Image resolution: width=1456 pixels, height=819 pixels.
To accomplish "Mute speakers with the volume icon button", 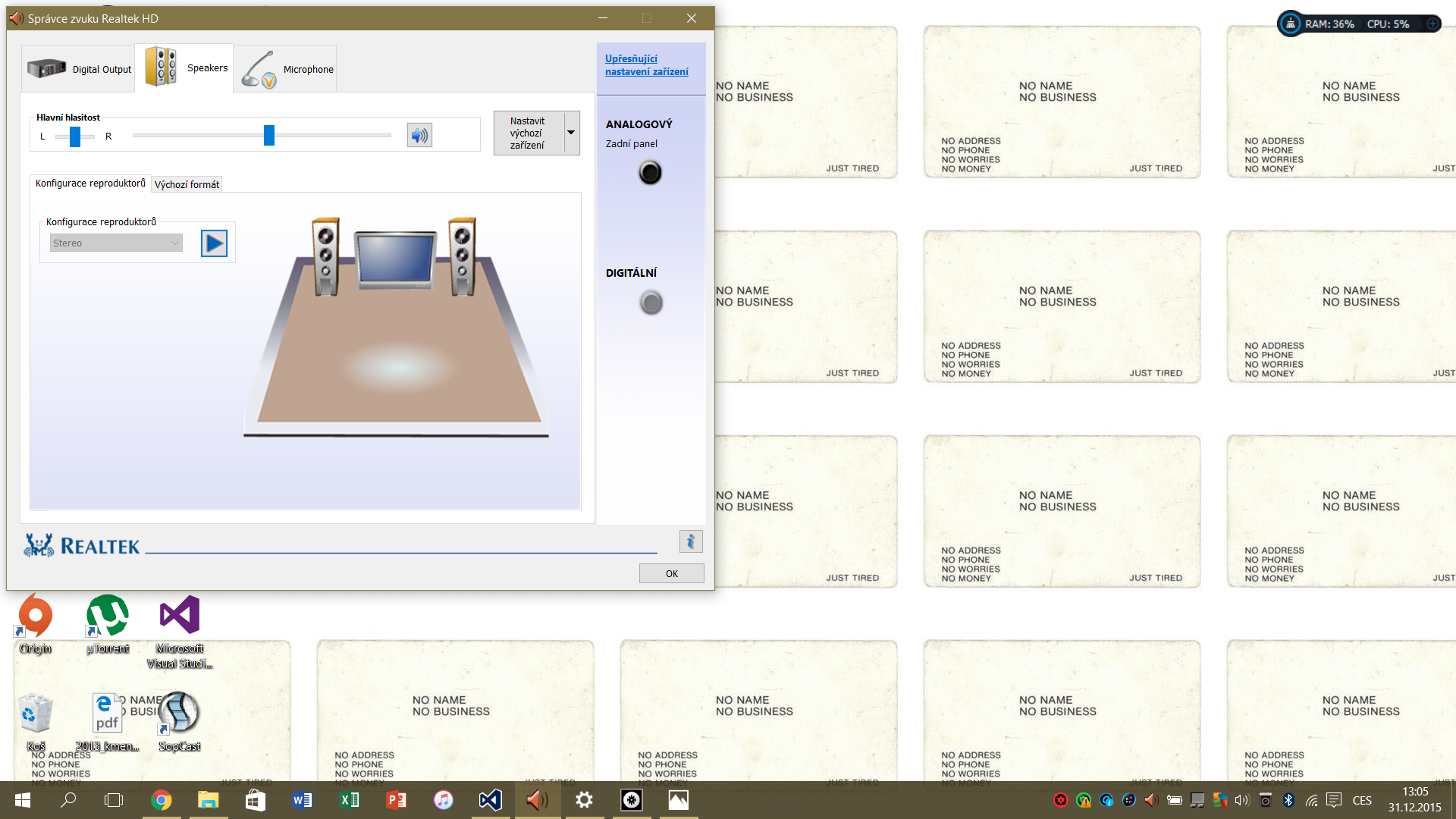I will pos(419,136).
